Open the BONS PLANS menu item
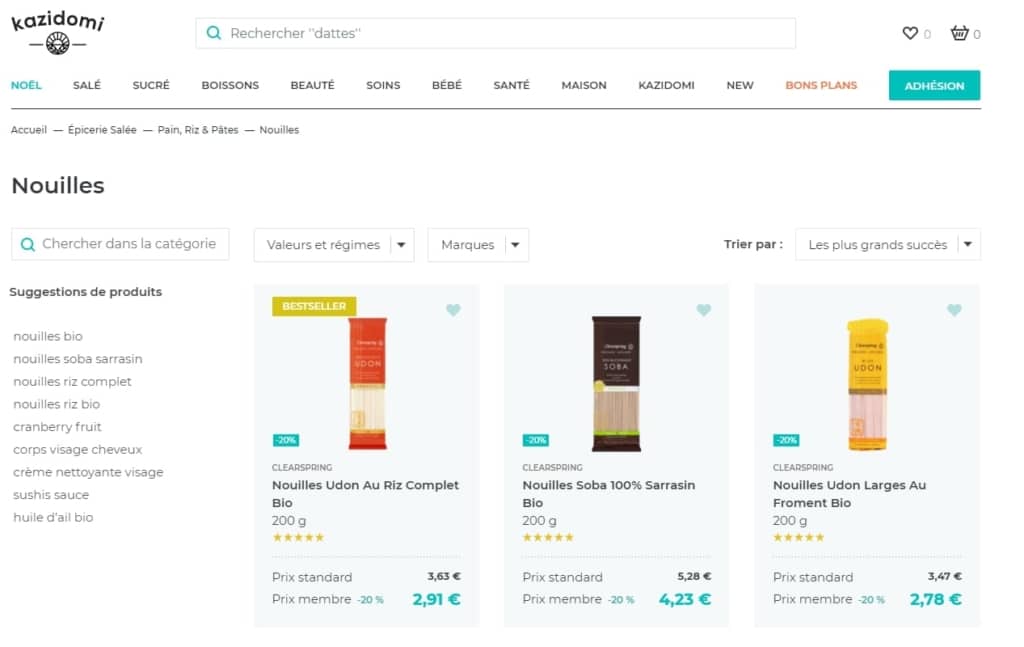The image size is (1024, 647). [821, 85]
